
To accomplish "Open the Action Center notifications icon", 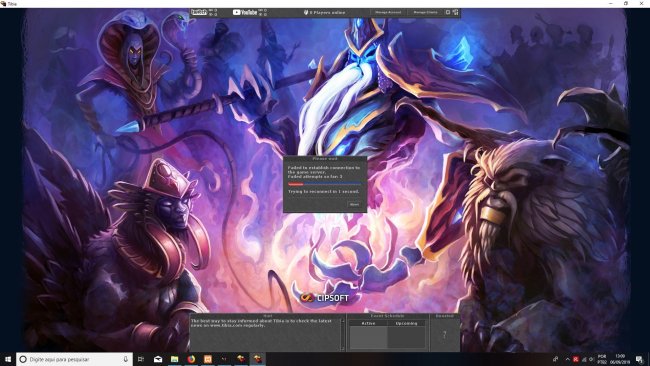I will tap(640, 359).
